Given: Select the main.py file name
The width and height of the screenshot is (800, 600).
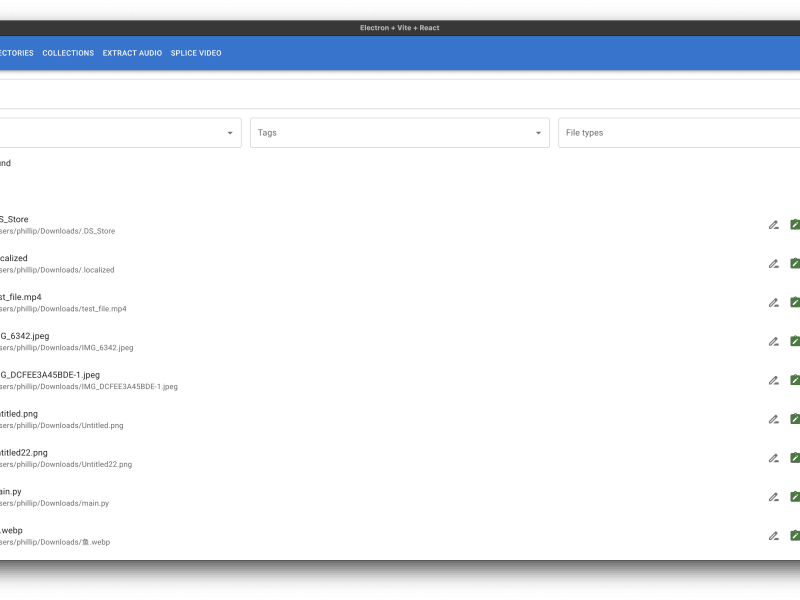Looking at the screenshot, I should 11,491.
